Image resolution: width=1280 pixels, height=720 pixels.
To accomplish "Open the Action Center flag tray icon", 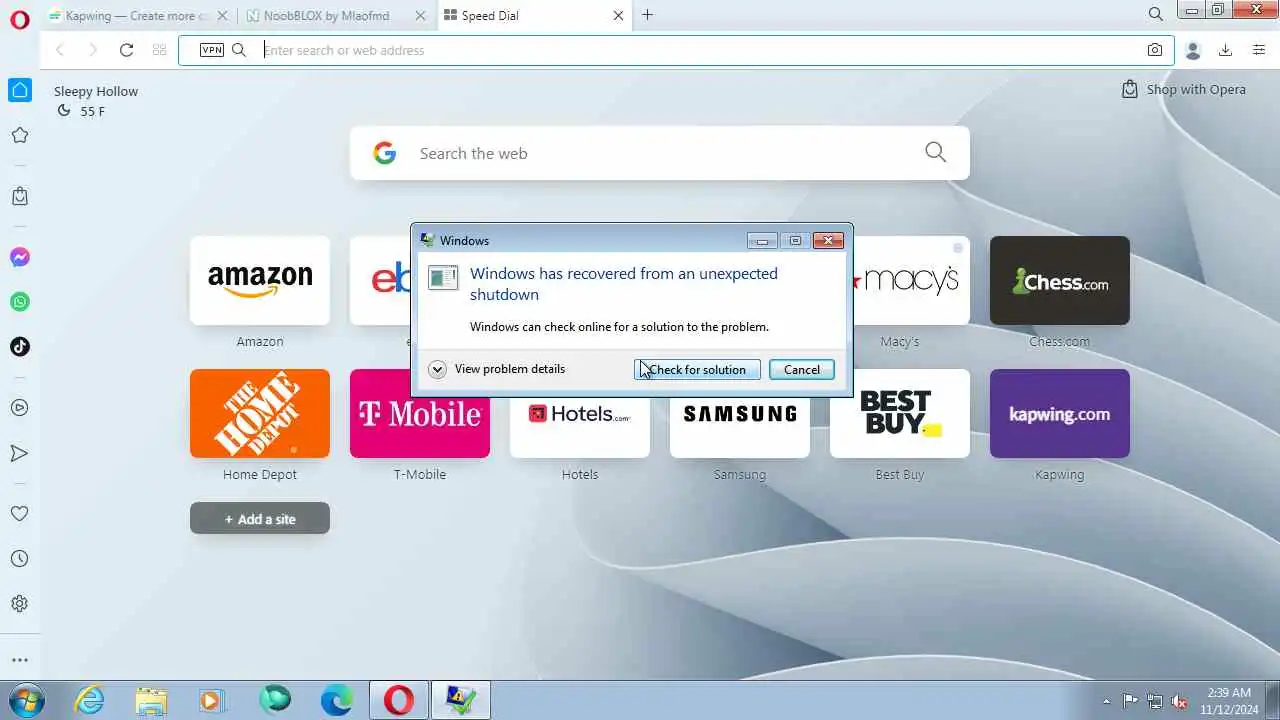I will tap(1131, 700).
